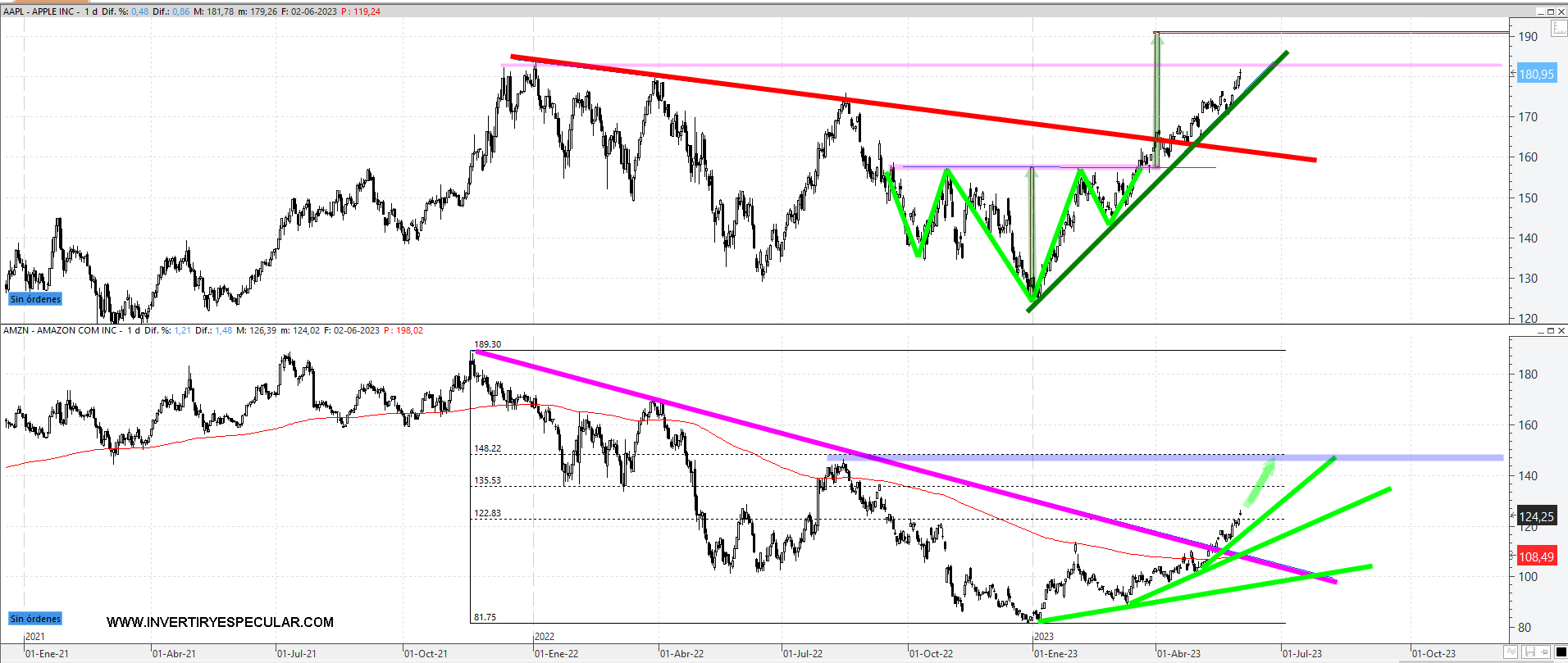Click the black color square at bottom right
The width and height of the screenshot is (1568, 663).
[x=1561, y=652]
